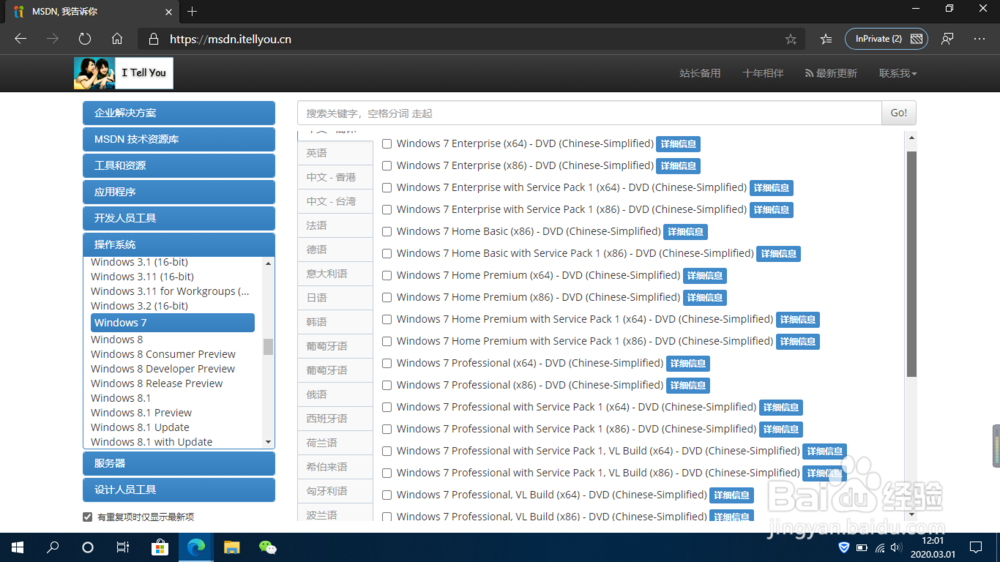Image resolution: width=1000 pixels, height=562 pixels.
Task: Open the favorites list icon
Action: point(826,39)
